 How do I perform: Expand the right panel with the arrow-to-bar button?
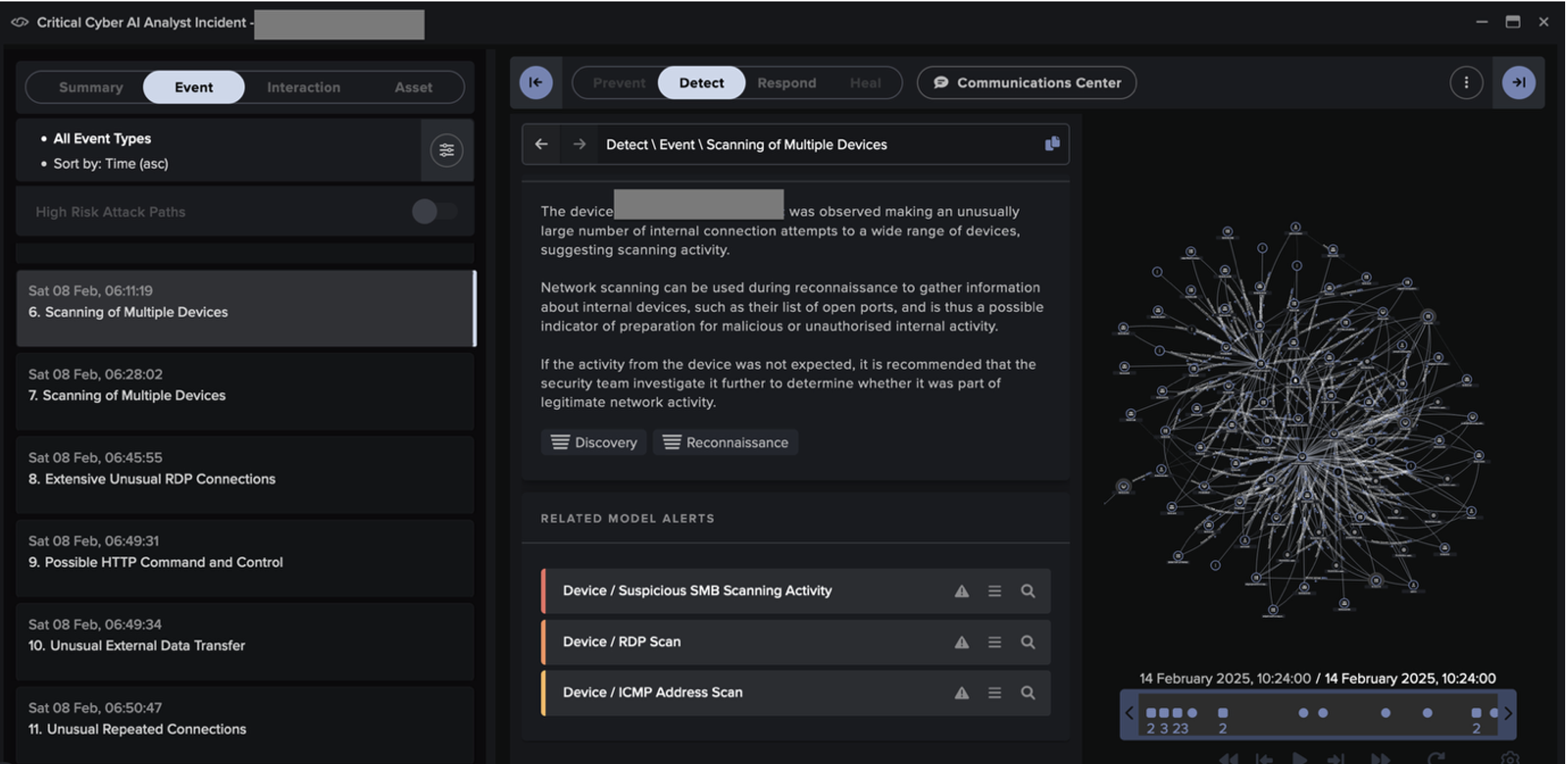(x=1518, y=83)
